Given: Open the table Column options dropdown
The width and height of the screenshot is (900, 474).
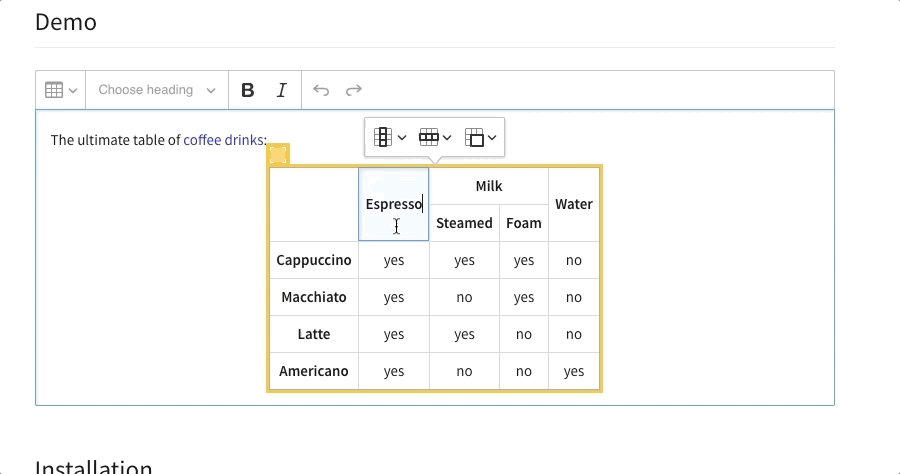Looking at the screenshot, I should tap(390, 138).
